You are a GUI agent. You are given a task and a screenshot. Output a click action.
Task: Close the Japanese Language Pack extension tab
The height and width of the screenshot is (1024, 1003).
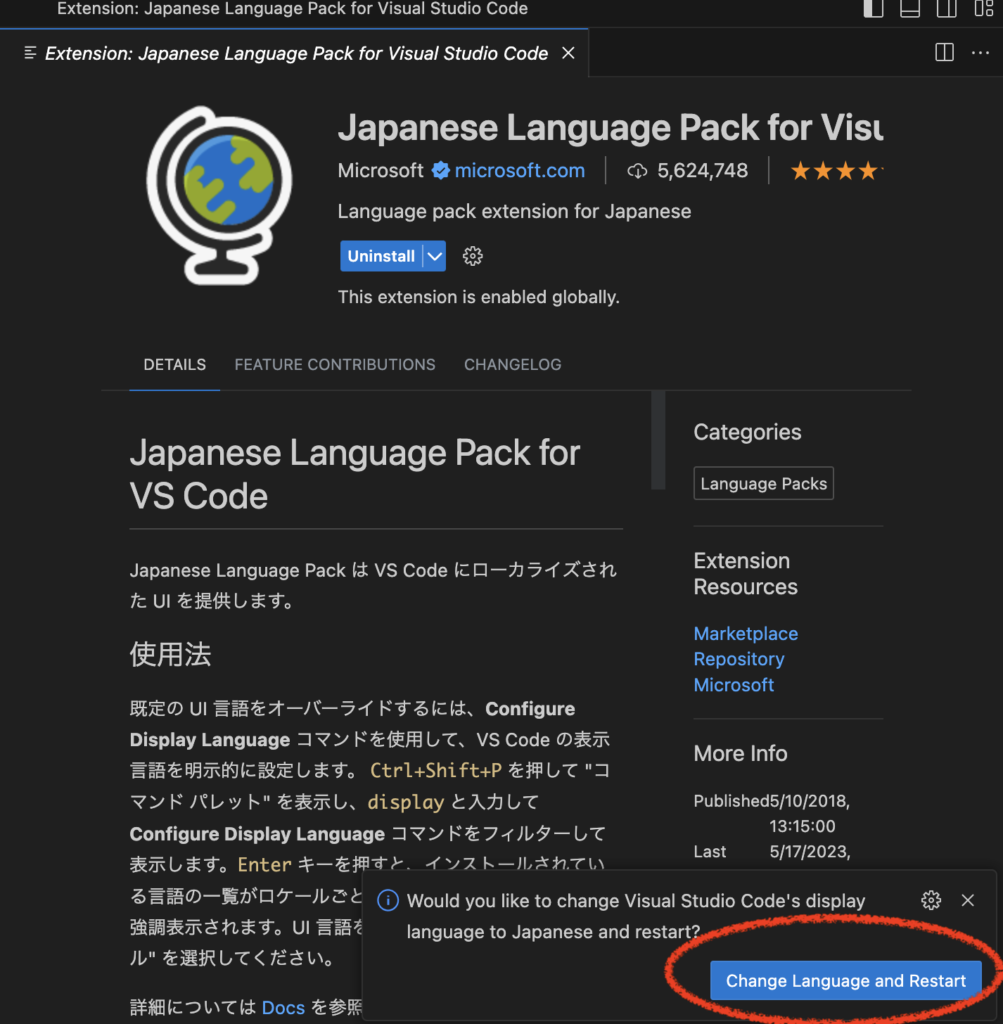tap(568, 53)
